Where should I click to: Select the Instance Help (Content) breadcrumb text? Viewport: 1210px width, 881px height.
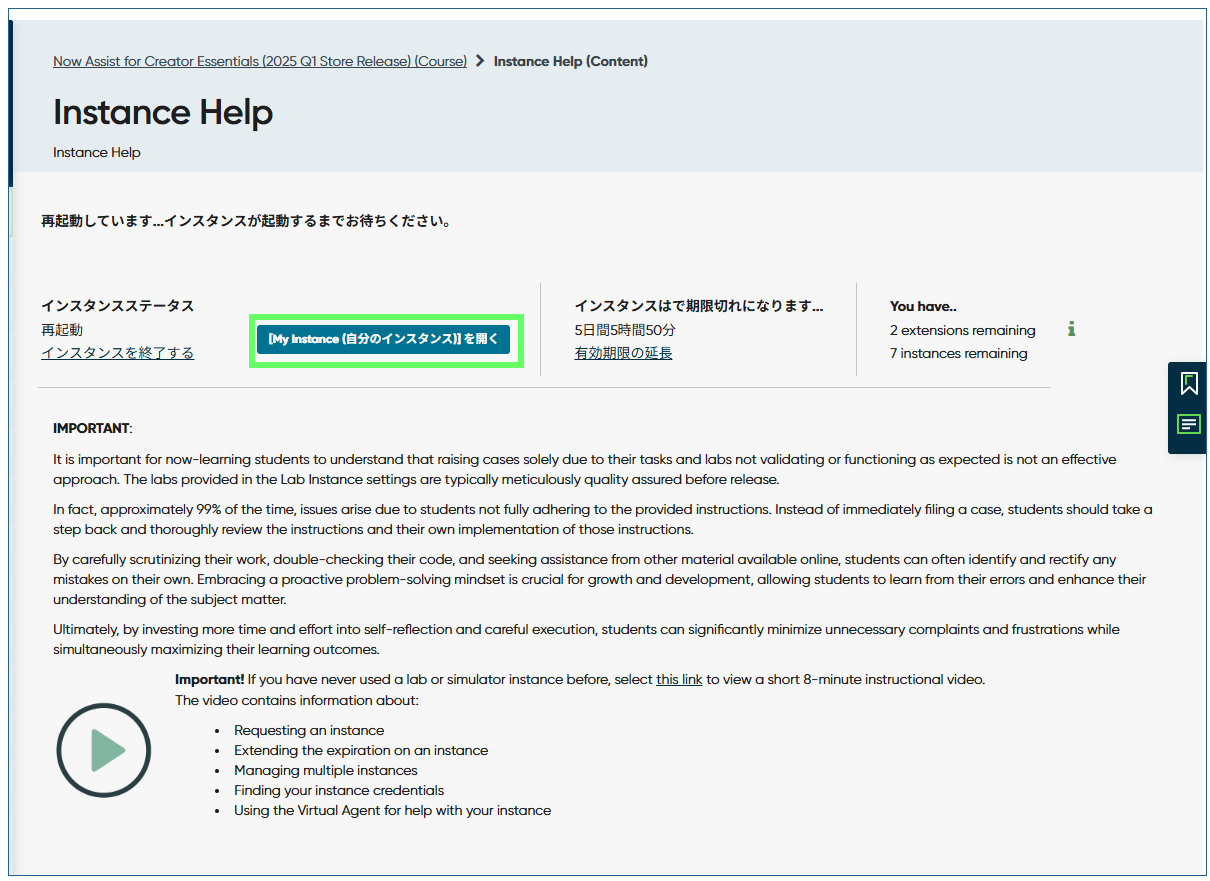tap(571, 61)
